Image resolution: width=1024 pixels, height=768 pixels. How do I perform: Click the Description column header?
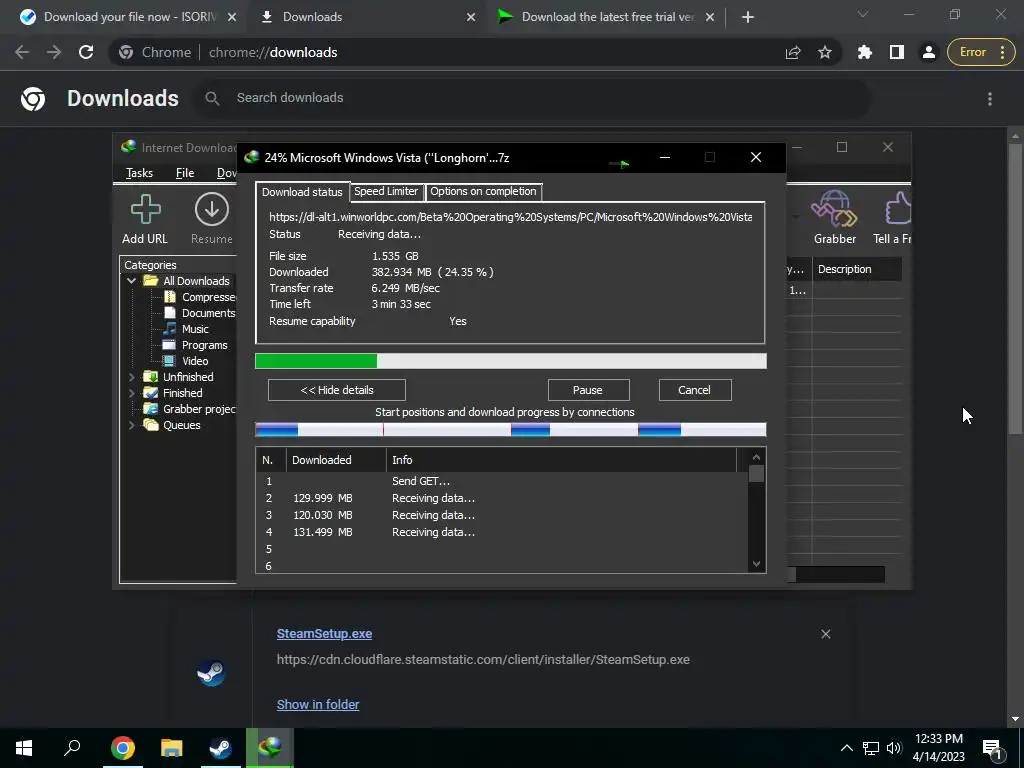click(857, 269)
